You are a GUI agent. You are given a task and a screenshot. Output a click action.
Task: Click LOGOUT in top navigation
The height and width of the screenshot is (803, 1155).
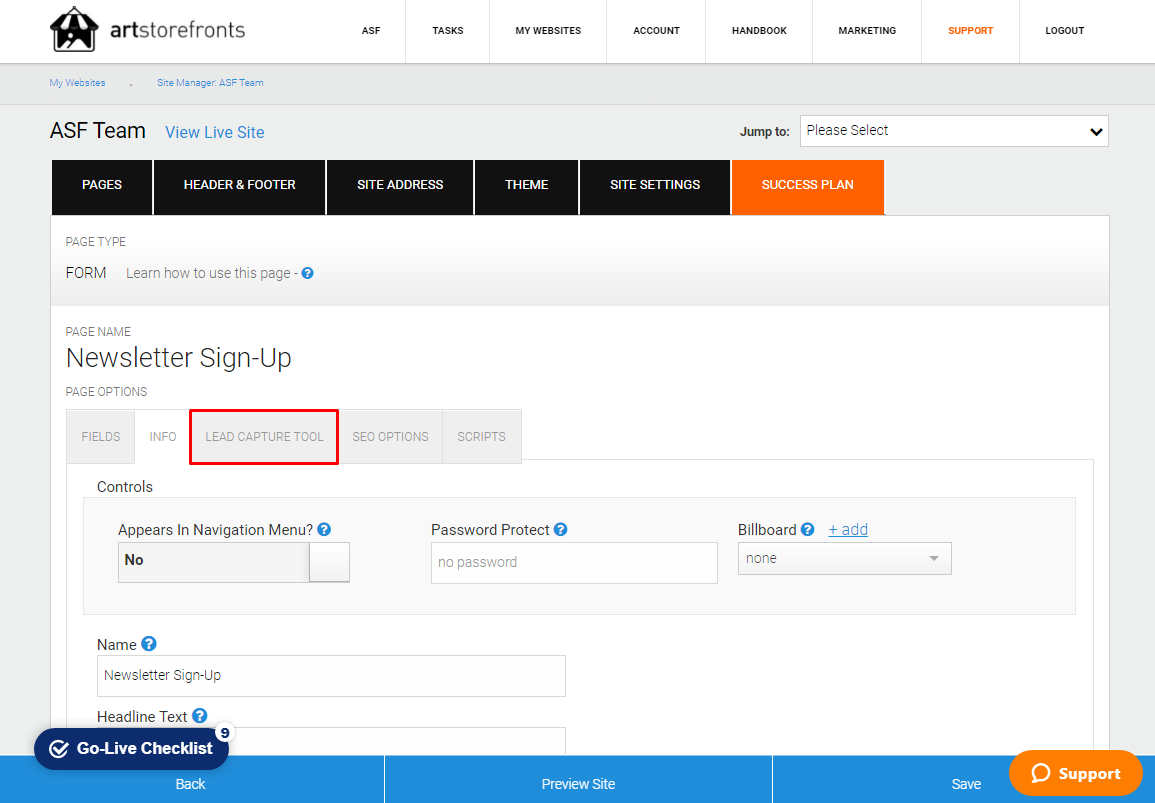point(1064,31)
